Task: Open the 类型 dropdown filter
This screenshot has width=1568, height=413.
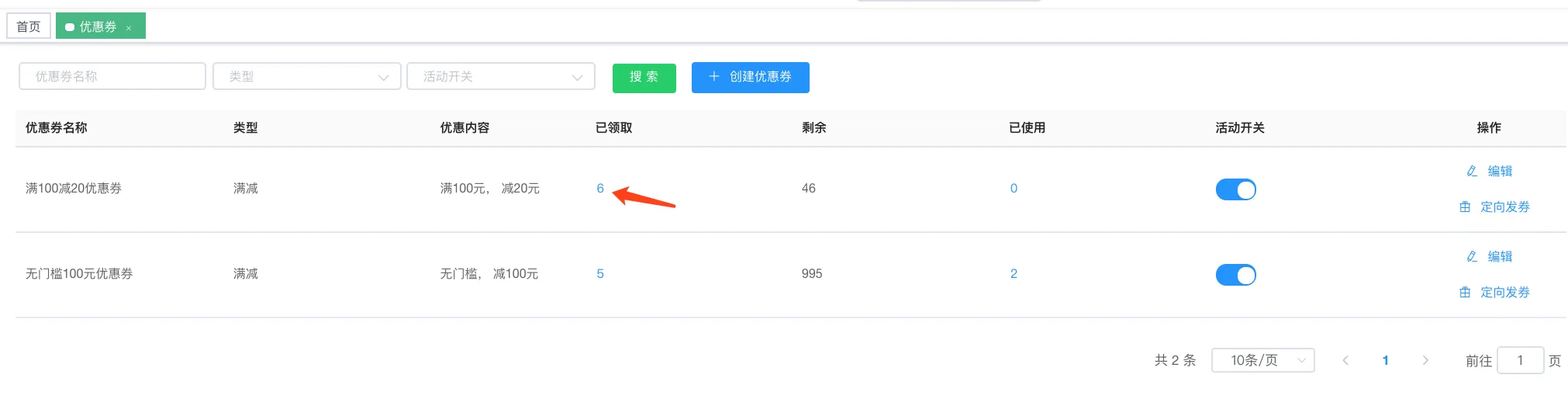Action: pyautogui.click(x=307, y=76)
